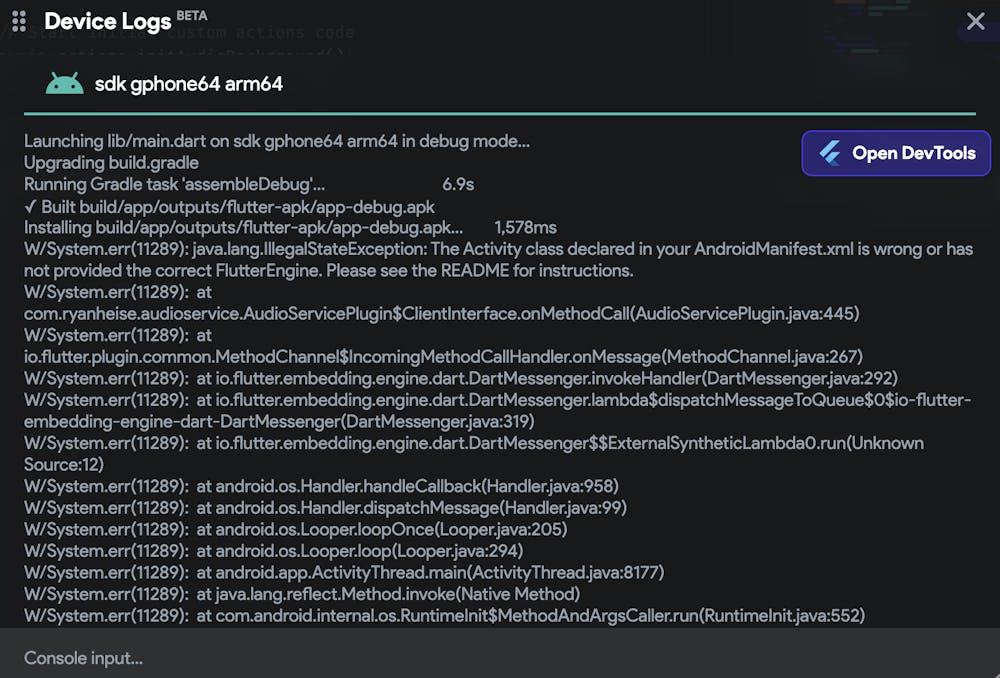Screen dimensions: 1000x678
Task: Click the Upgrading build.gradle log line
Action: click(111, 163)
